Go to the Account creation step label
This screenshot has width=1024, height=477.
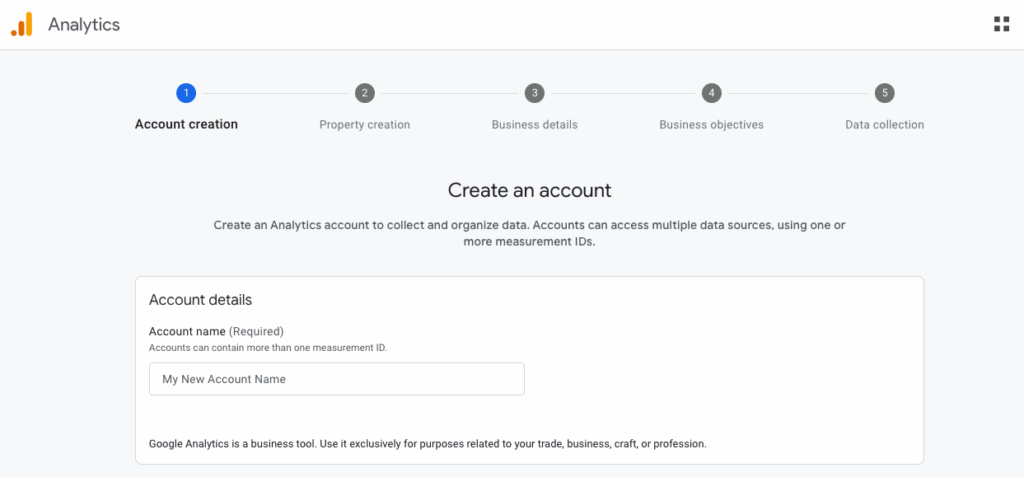click(186, 125)
